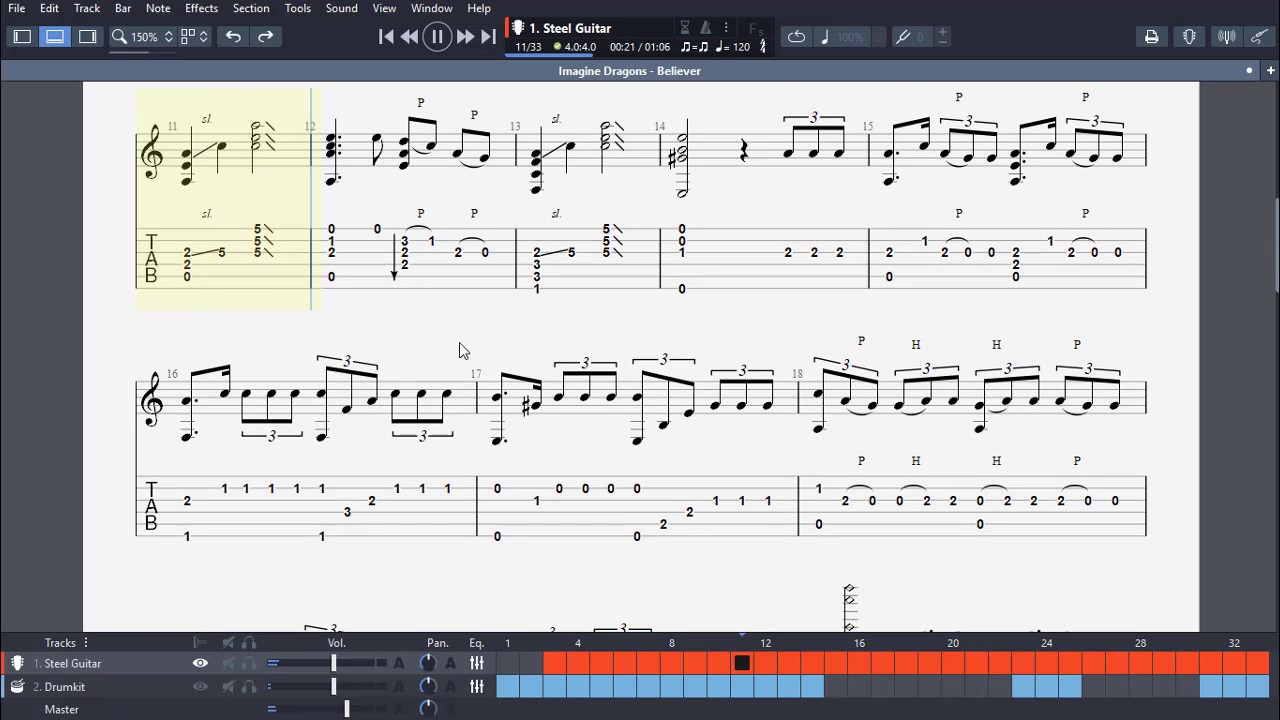Click the tempo value 120
This screenshot has width=1280, height=720.
point(741,47)
